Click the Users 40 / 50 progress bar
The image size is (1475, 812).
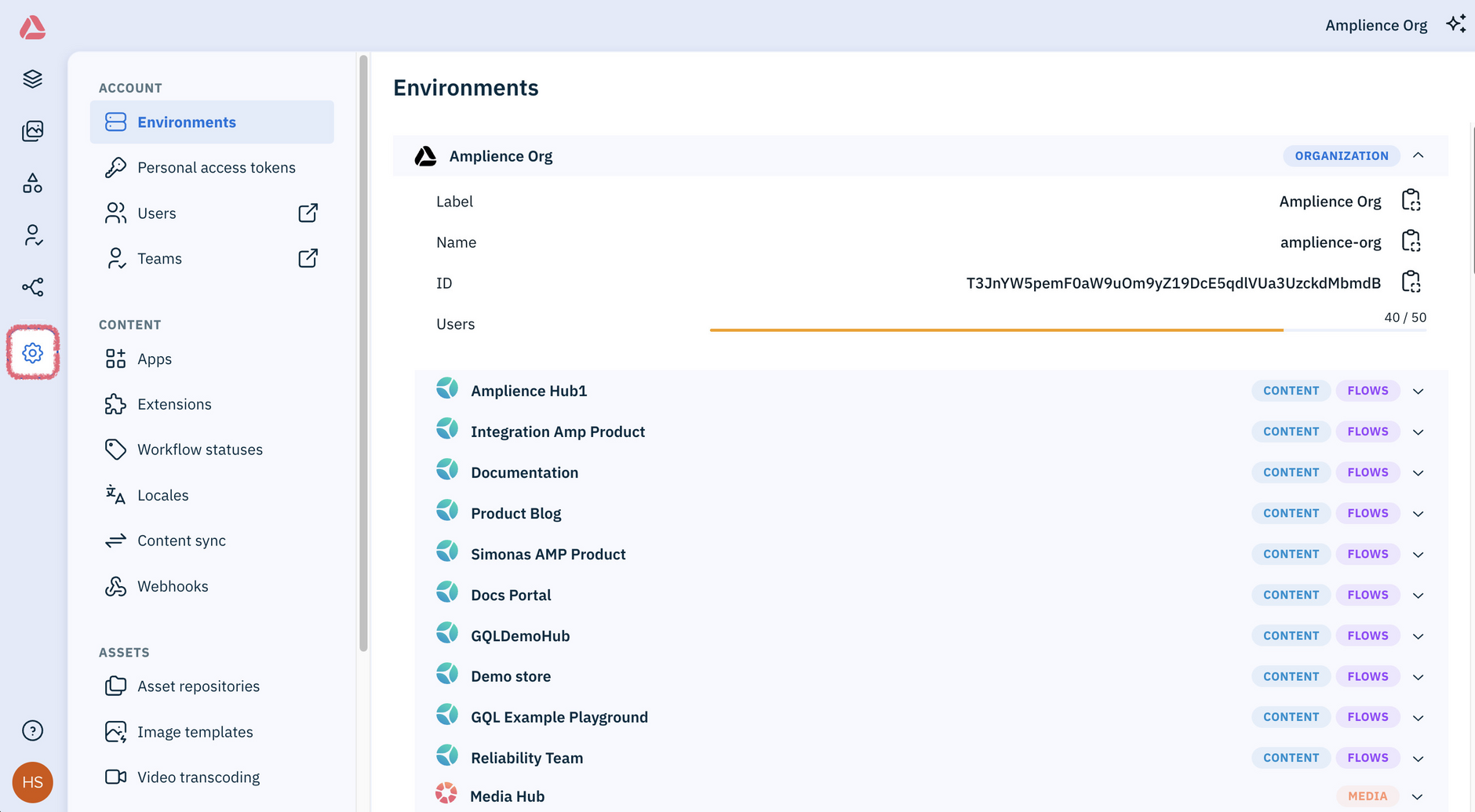click(x=1068, y=330)
